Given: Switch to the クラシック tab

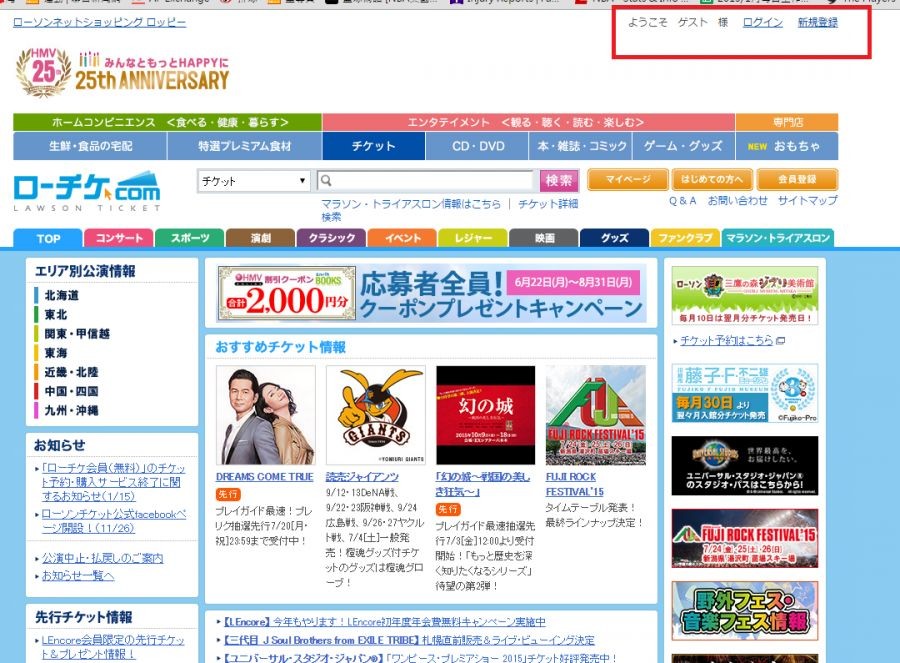Looking at the screenshot, I should tap(331, 238).
